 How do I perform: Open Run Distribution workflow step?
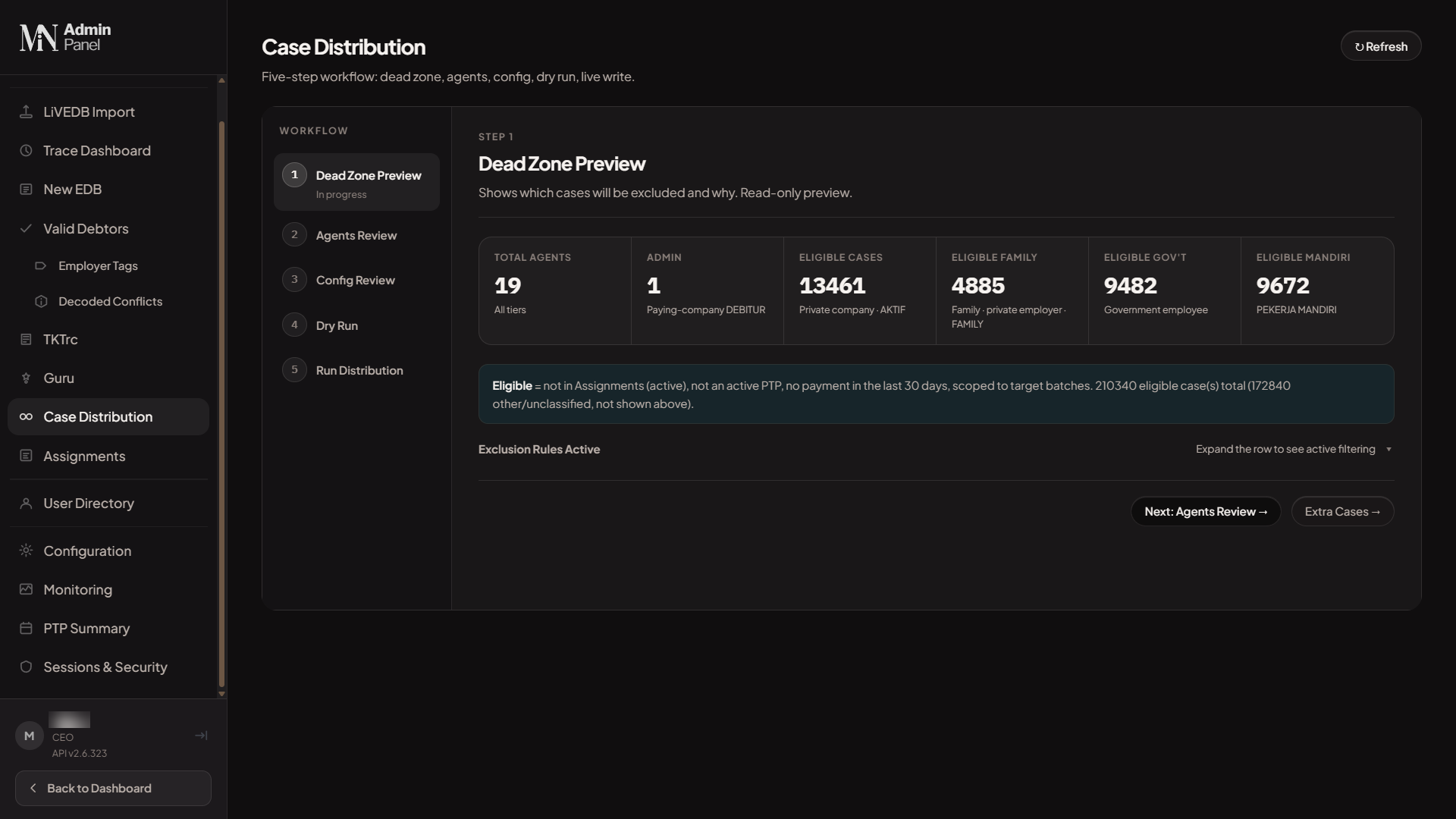356,370
